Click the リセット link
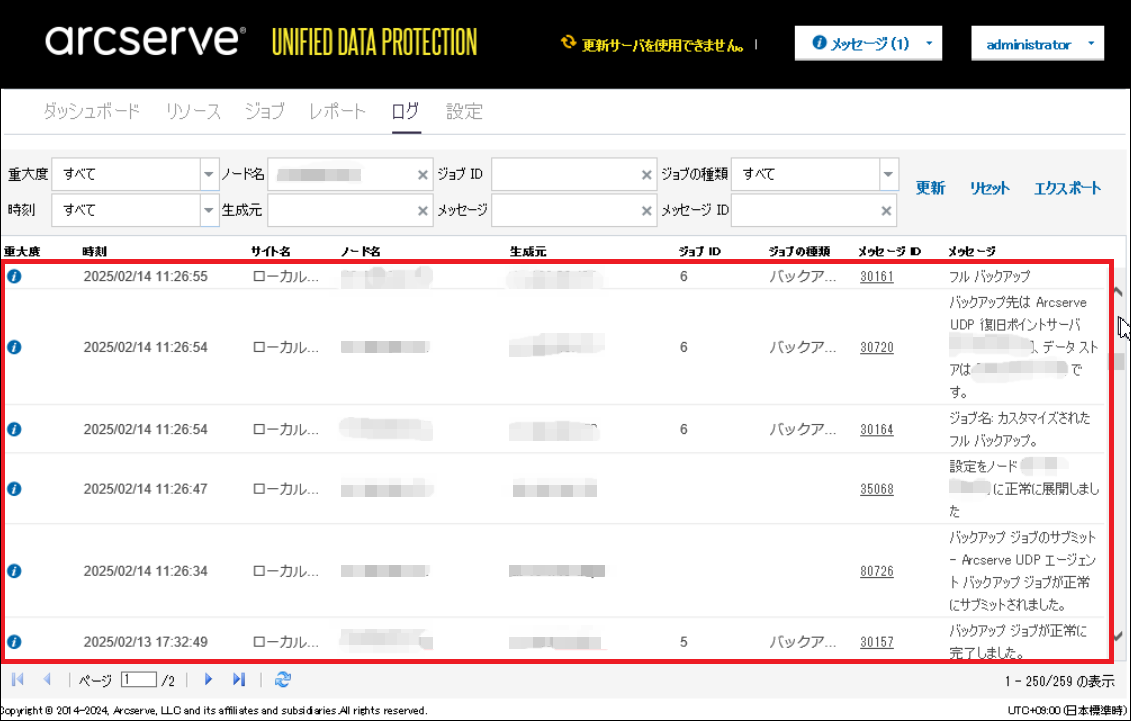The image size is (1131, 721). tap(989, 188)
